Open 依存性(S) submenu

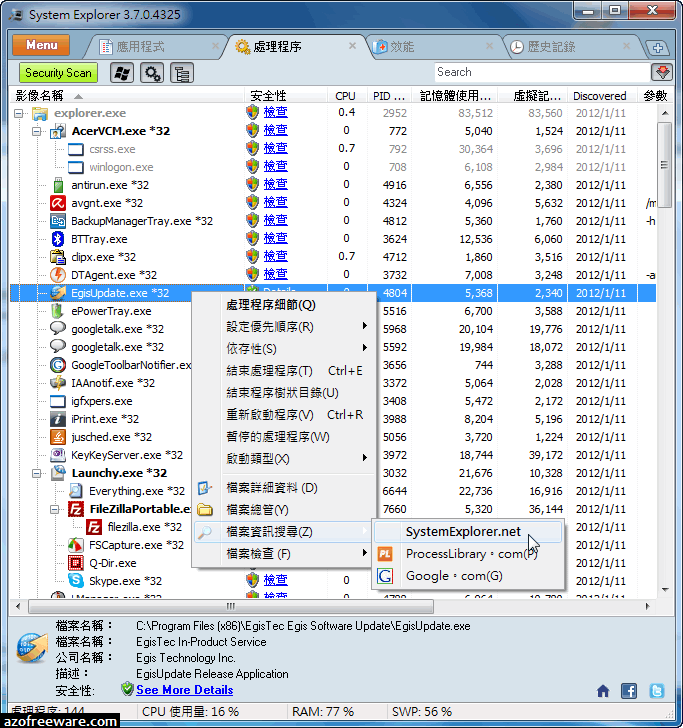pos(283,349)
